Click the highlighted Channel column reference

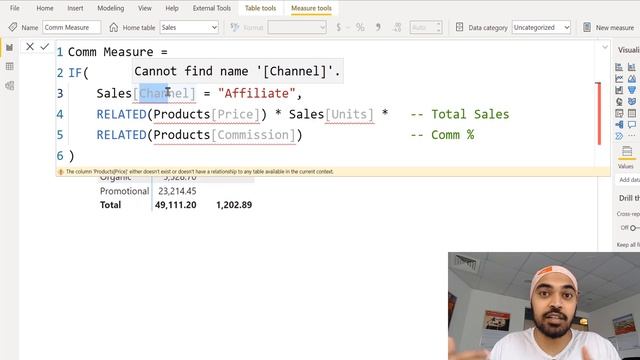pos(164,93)
